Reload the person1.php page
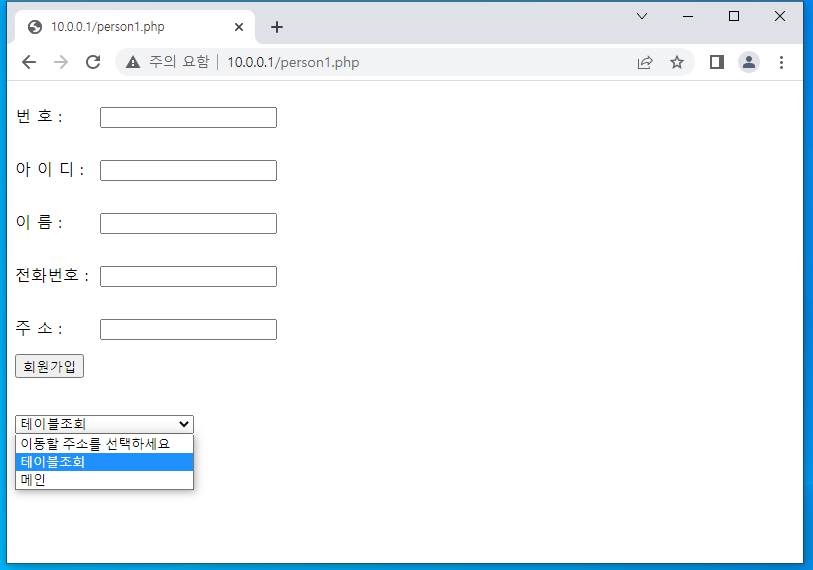813x570 pixels. point(93,62)
